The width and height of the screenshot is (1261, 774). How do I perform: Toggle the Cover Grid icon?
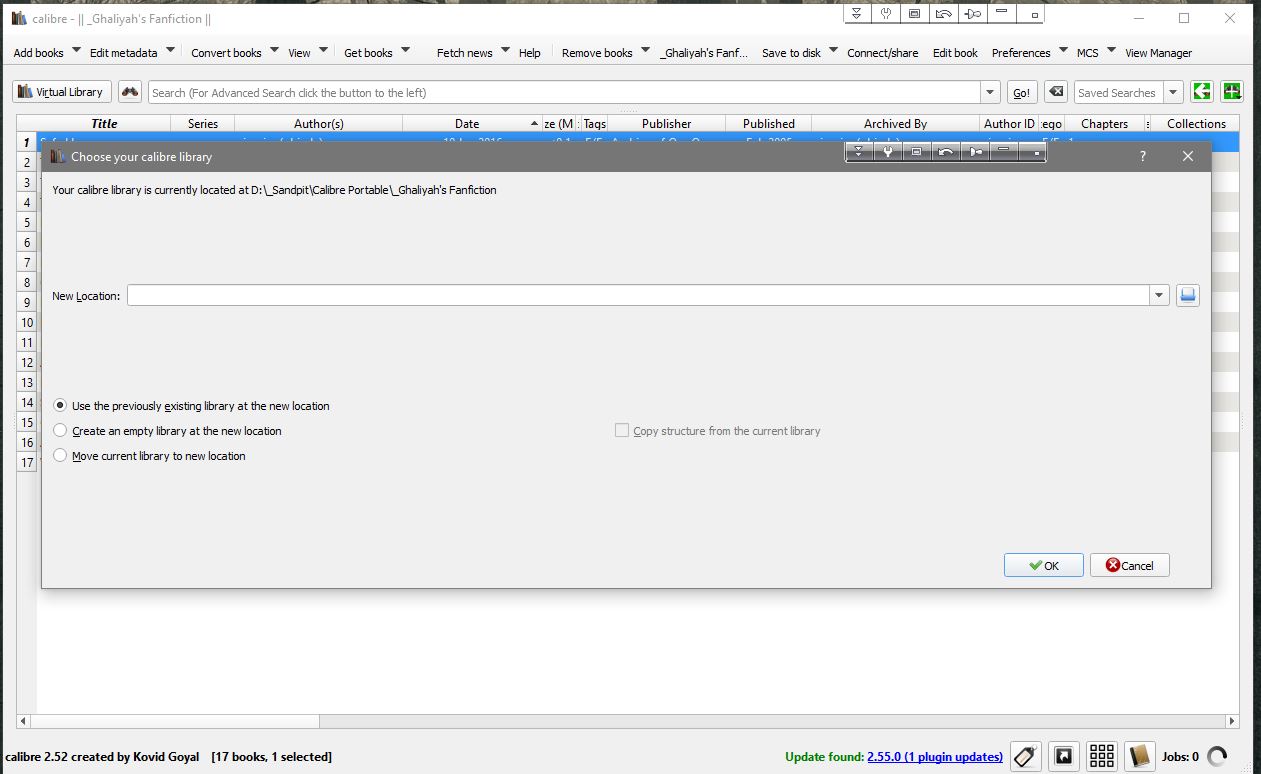coord(1102,756)
